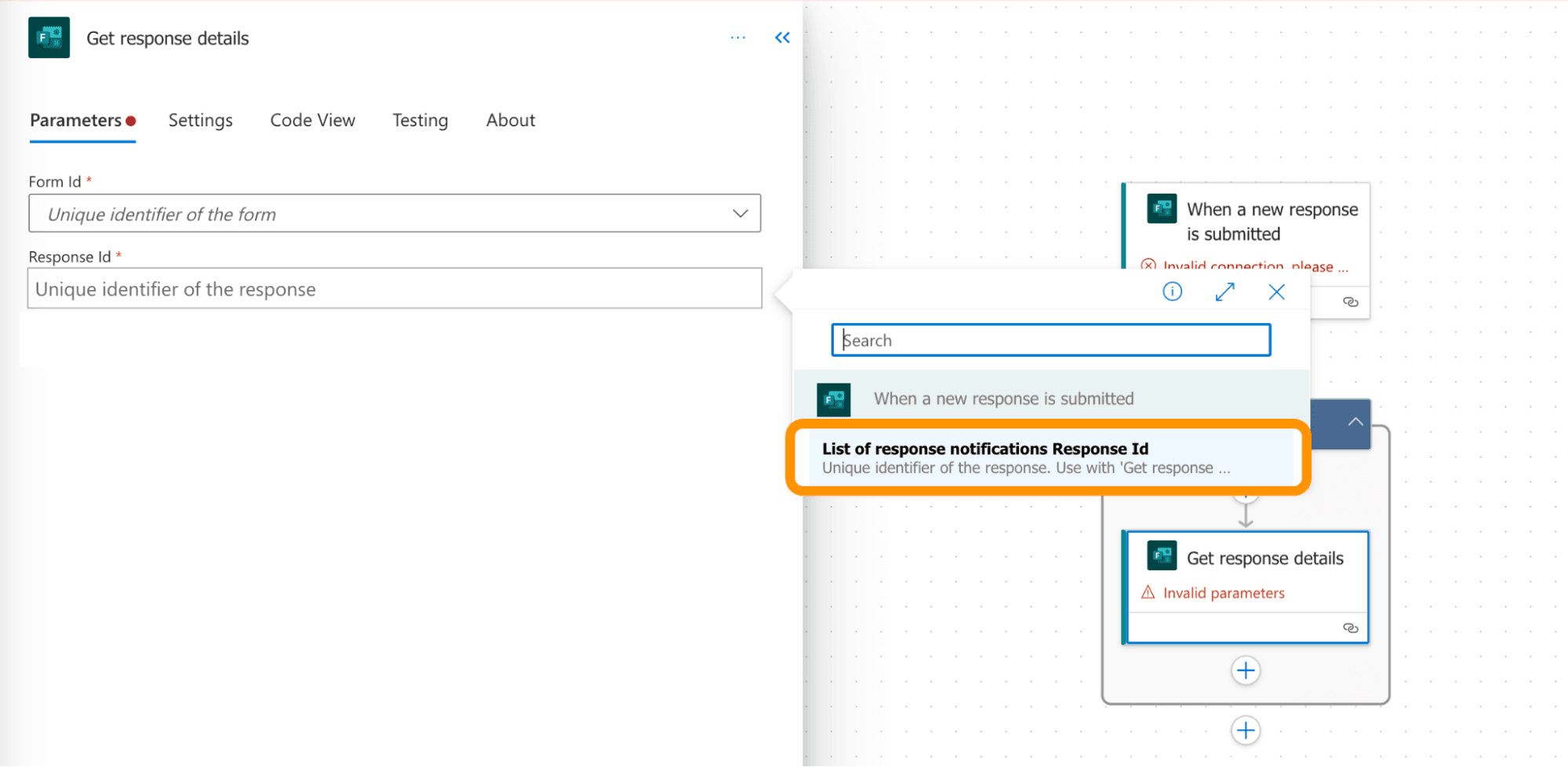The height and width of the screenshot is (767, 1568).
Task: Click the link icon on Get response details card
Action: coord(1350,628)
